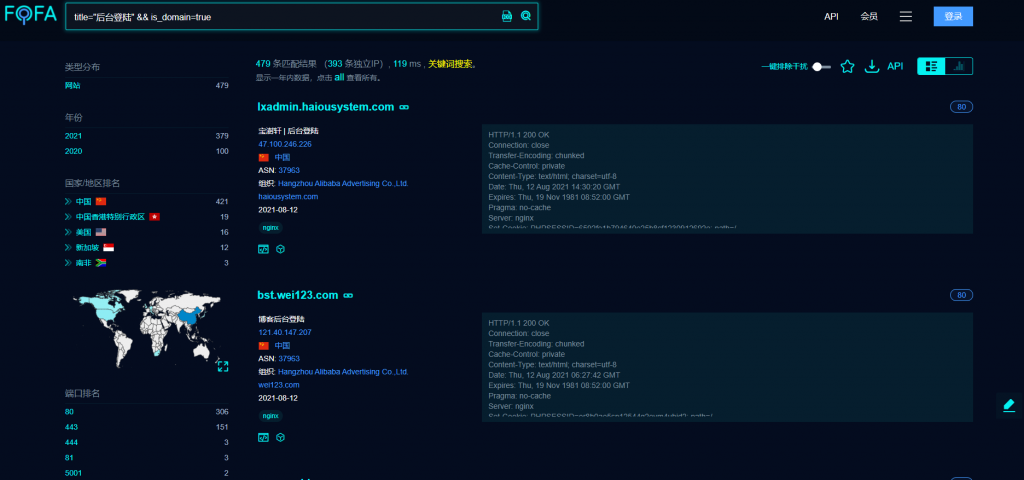Switch to list view layout icon
The height and width of the screenshot is (480, 1024).
[x=931, y=66]
